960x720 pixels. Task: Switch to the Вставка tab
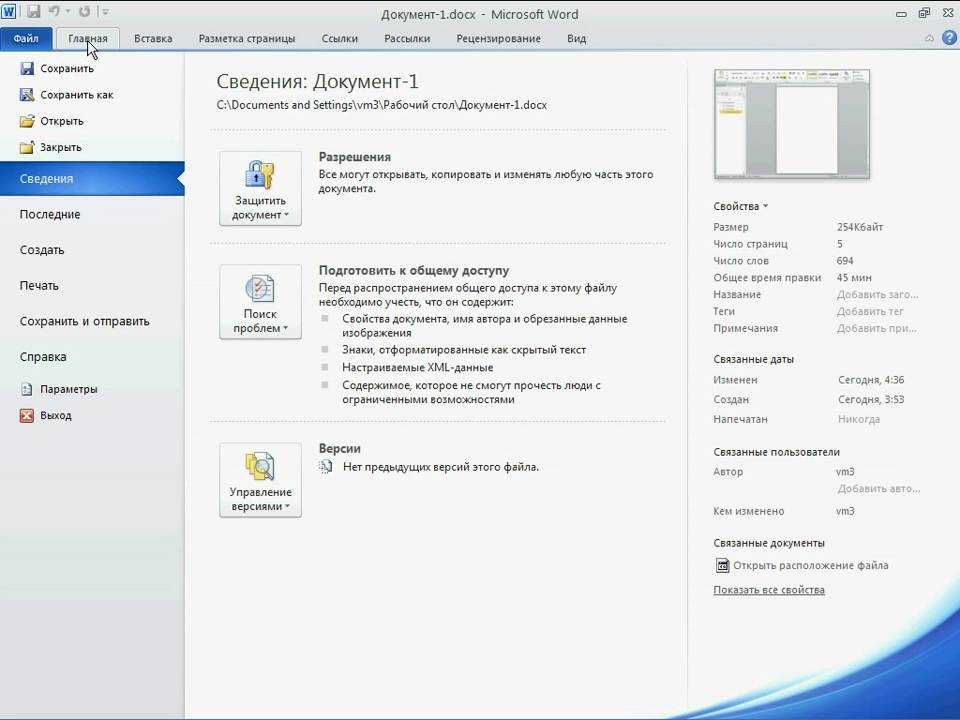click(153, 39)
